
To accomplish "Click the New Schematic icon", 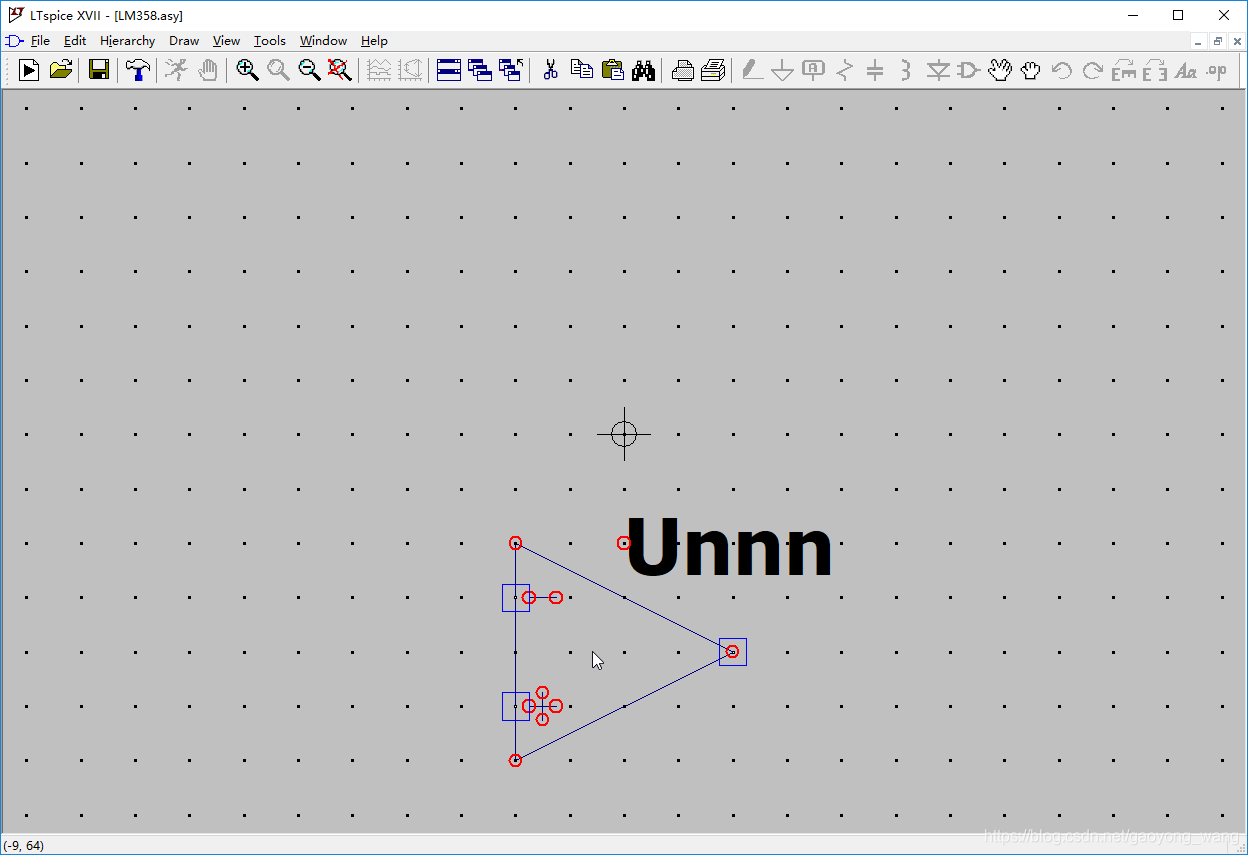I will click(x=29, y=70).
